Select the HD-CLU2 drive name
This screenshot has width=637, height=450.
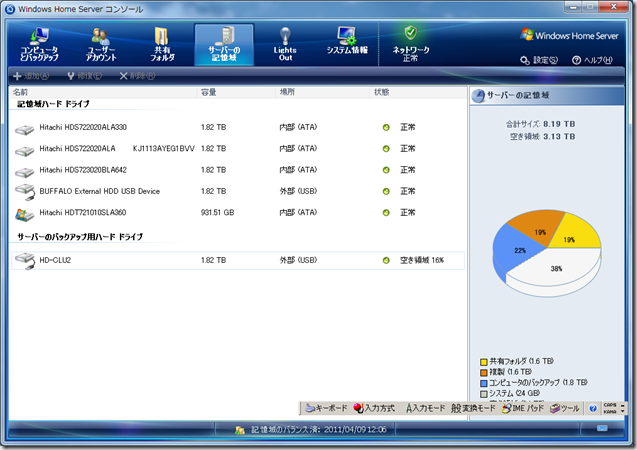55,260
